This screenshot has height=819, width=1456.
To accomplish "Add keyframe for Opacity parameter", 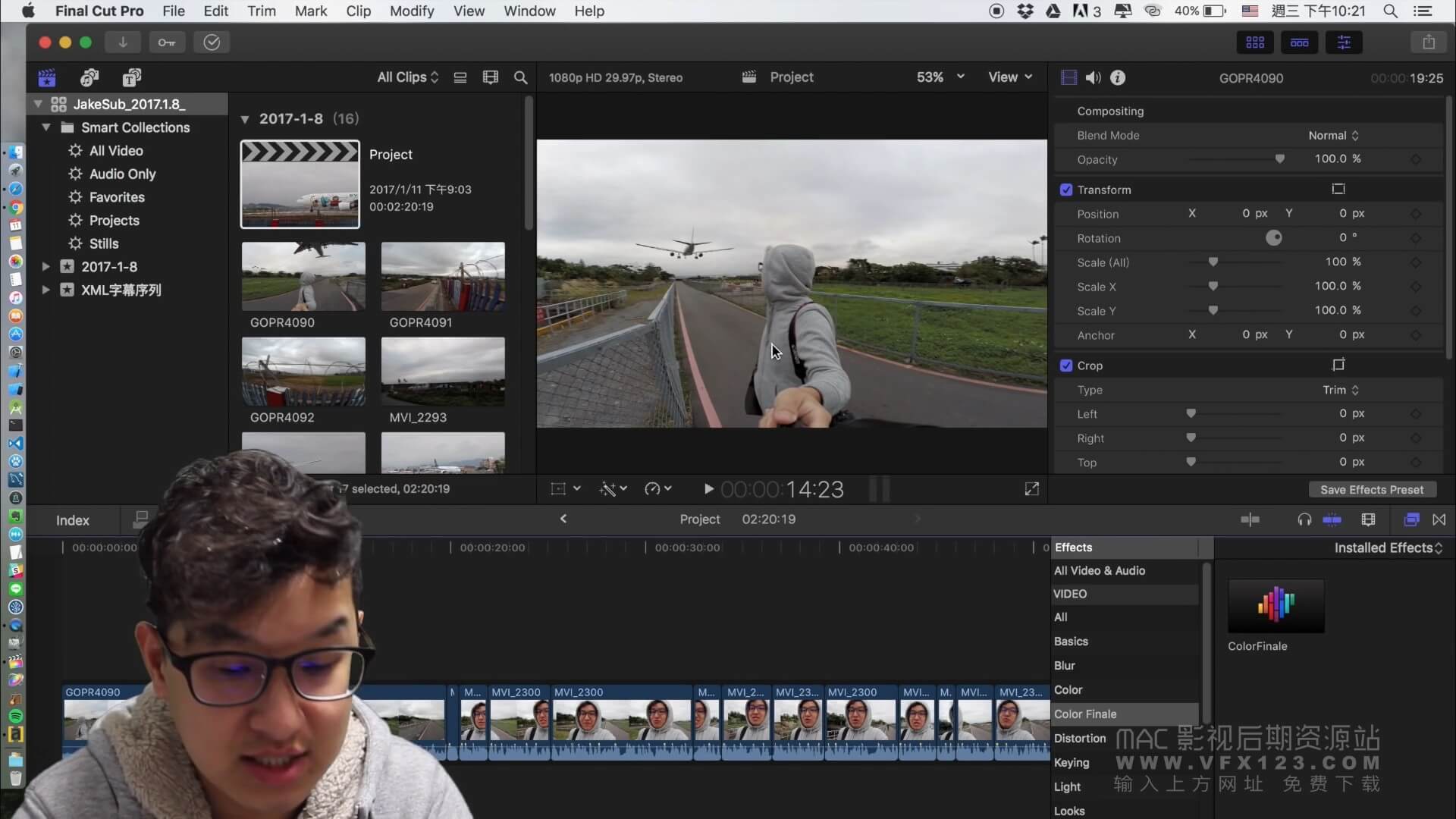I will pos(1415,159).
